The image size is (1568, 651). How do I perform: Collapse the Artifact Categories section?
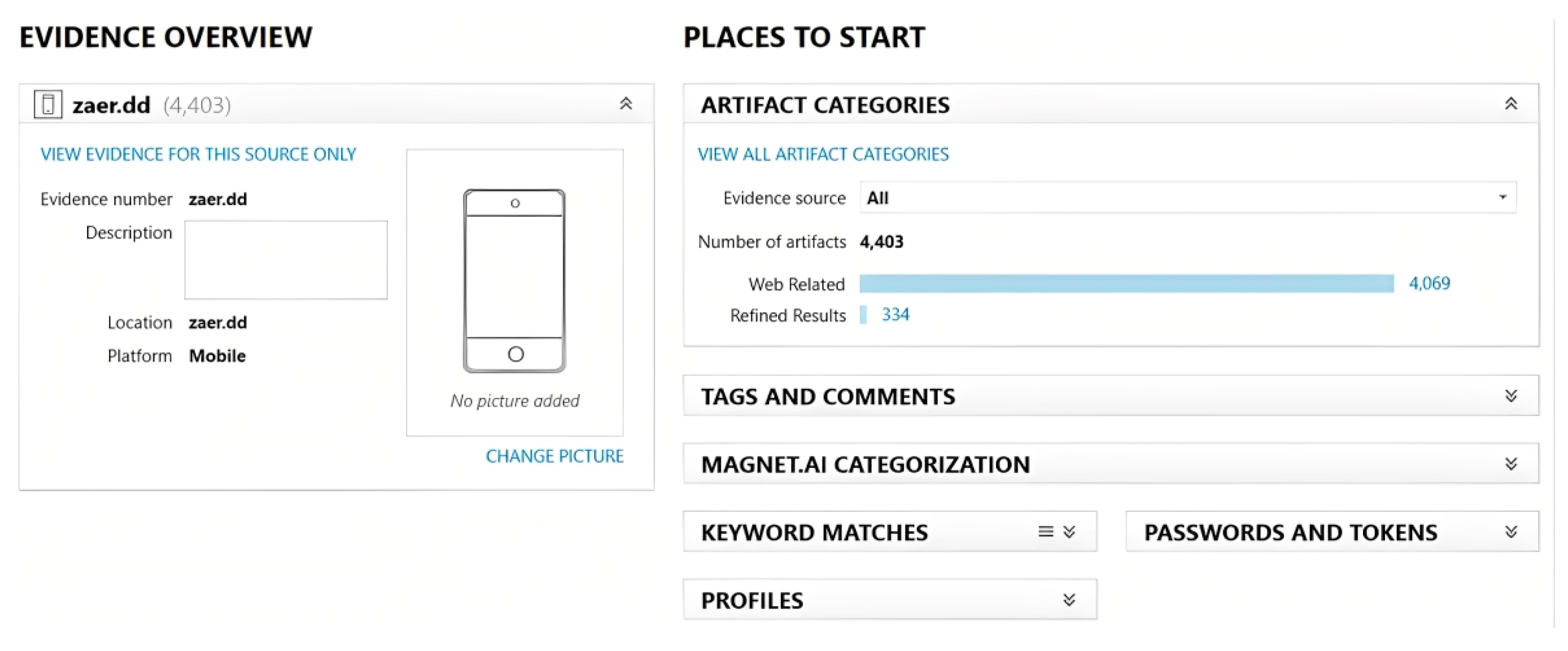1511,104
